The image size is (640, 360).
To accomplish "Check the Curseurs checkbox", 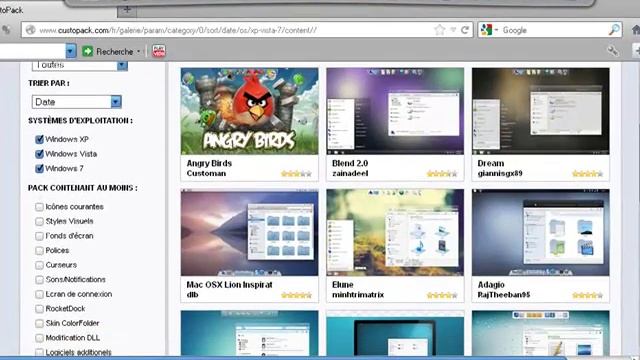I will pos(39,265).
